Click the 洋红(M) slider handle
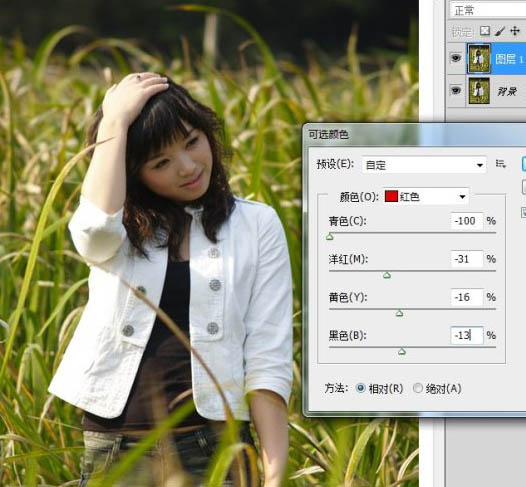This screenshot has width=526, height=487. click(x=387, y=275)
